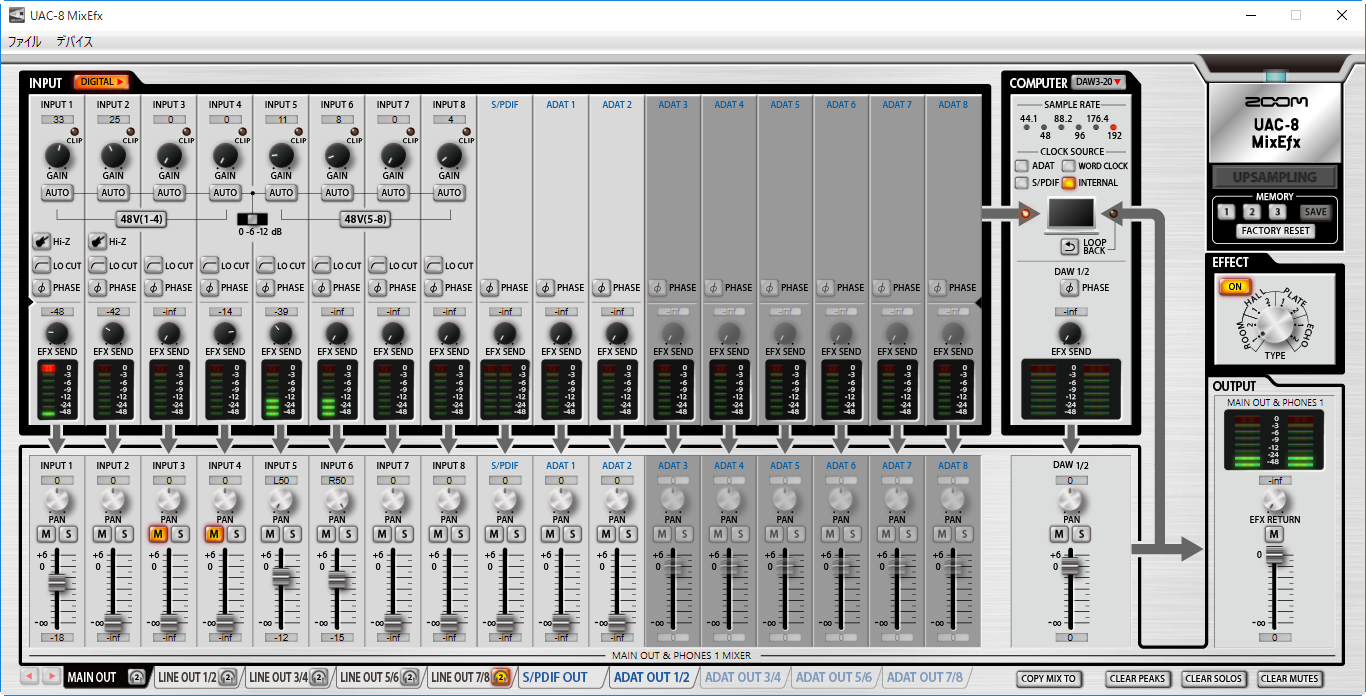Invert PHASE on INPUT 1
This screenshot has width=1366, height=696.
pyautogui.click(x=42, y=288)
